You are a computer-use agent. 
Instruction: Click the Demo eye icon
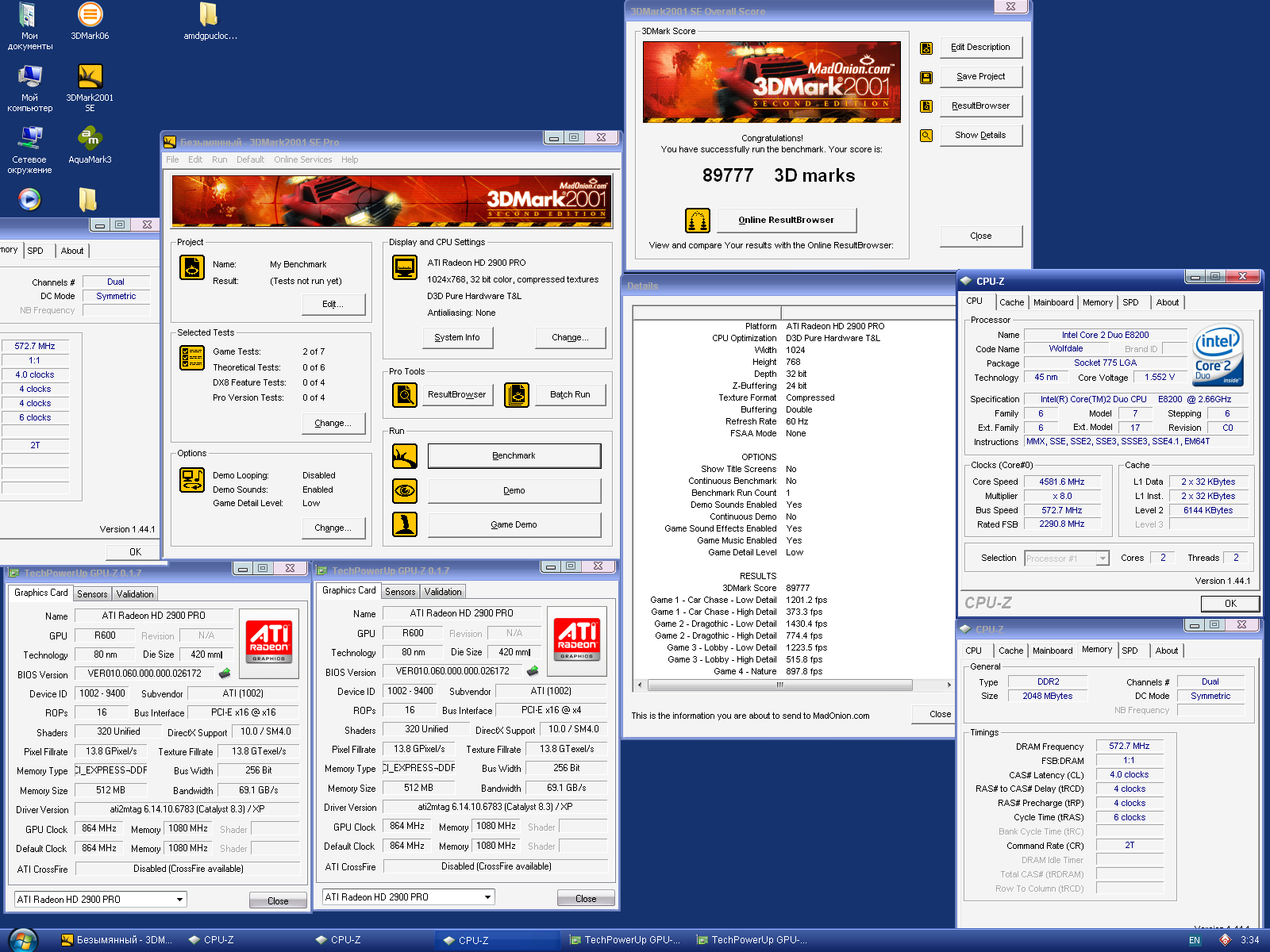(405, 491)
